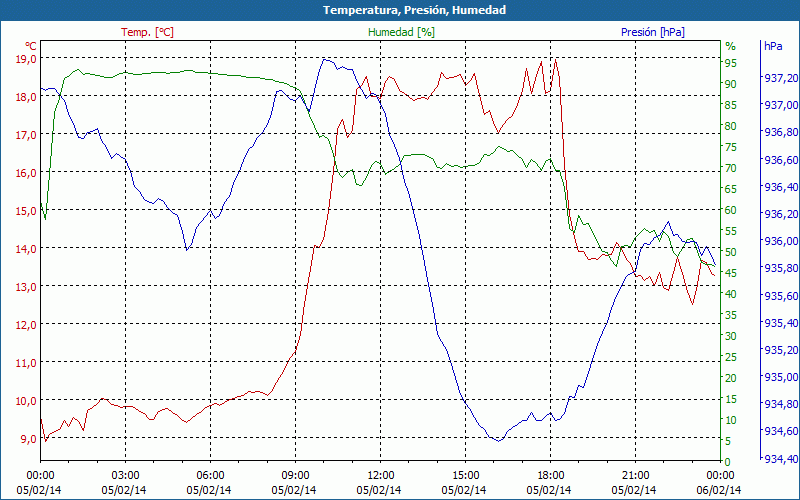Click pressure axis value '935,00'
Viewport: 800px width, 500px height.
781,377
